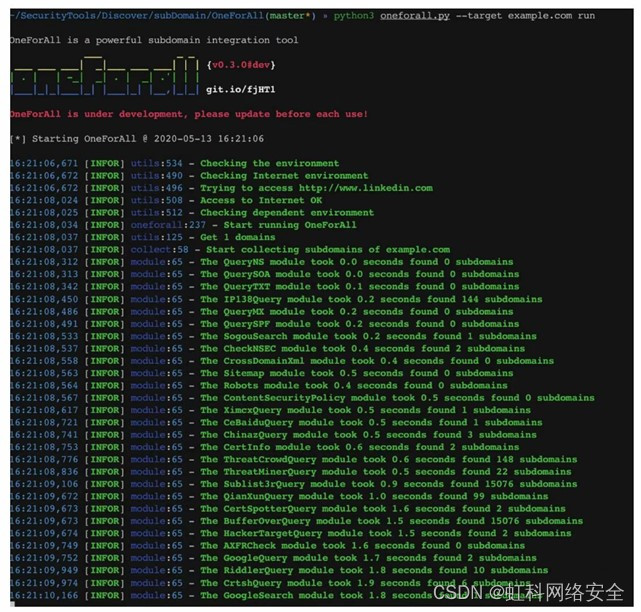
Task: Click the Robots module log line
Action: [x=259, y=385]
